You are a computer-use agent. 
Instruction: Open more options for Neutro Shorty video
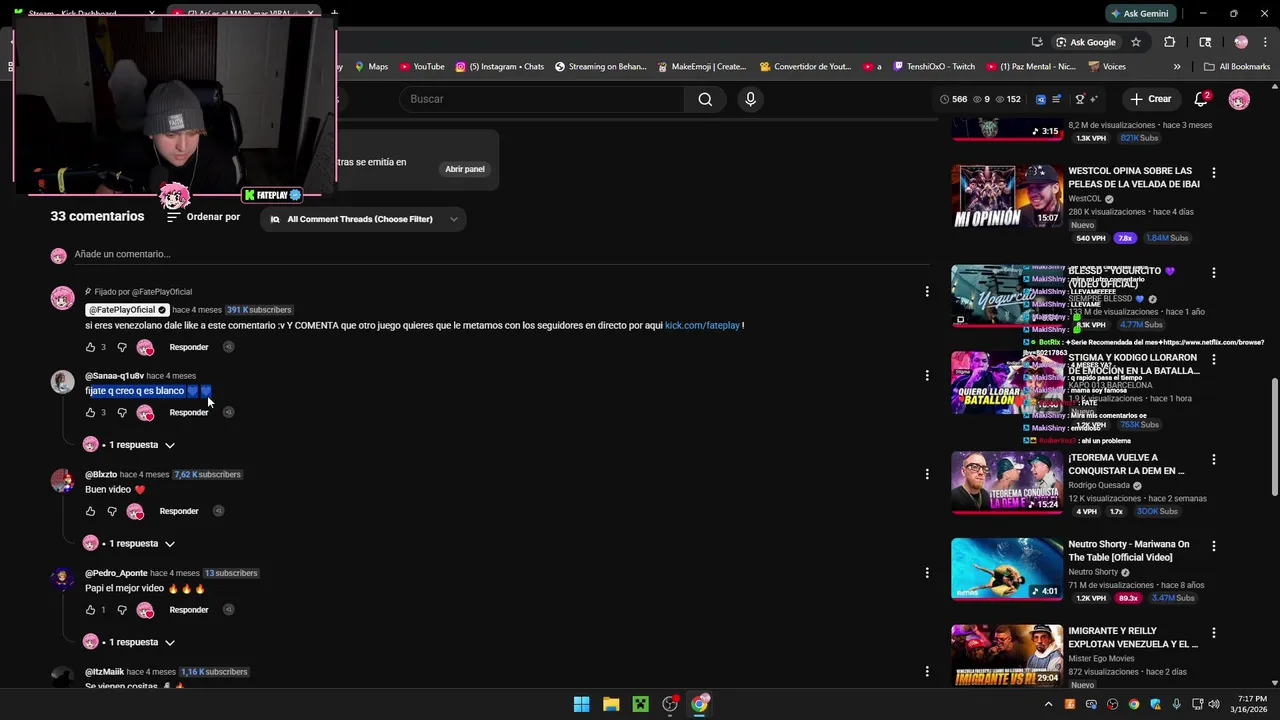click(x=1214, y=546)
